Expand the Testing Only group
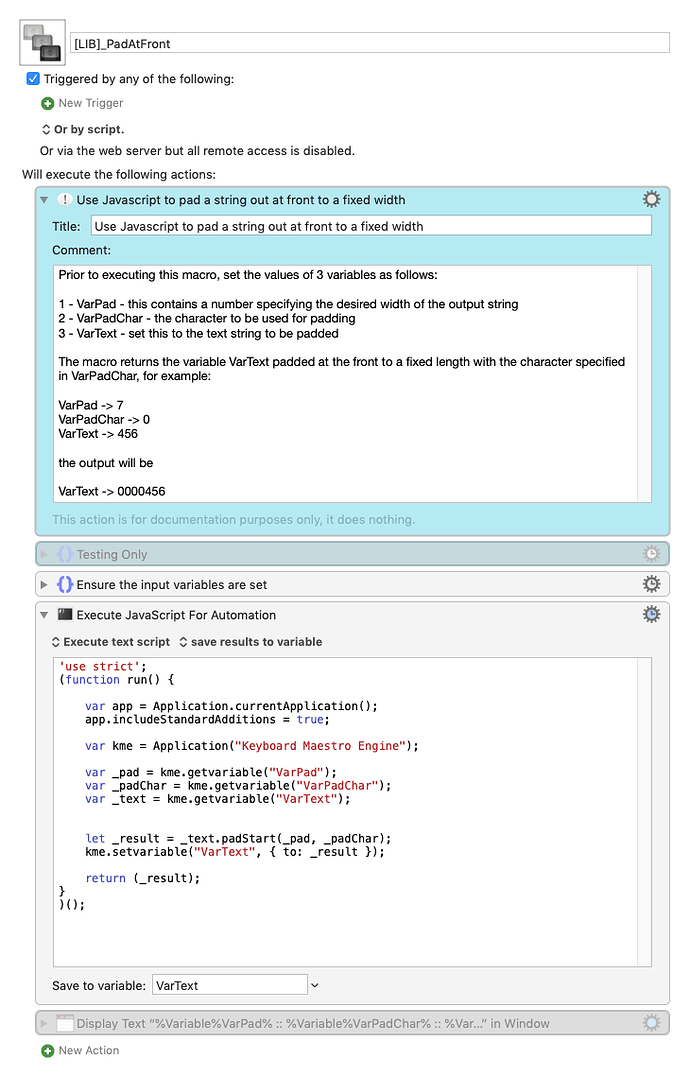 point(44,554)
